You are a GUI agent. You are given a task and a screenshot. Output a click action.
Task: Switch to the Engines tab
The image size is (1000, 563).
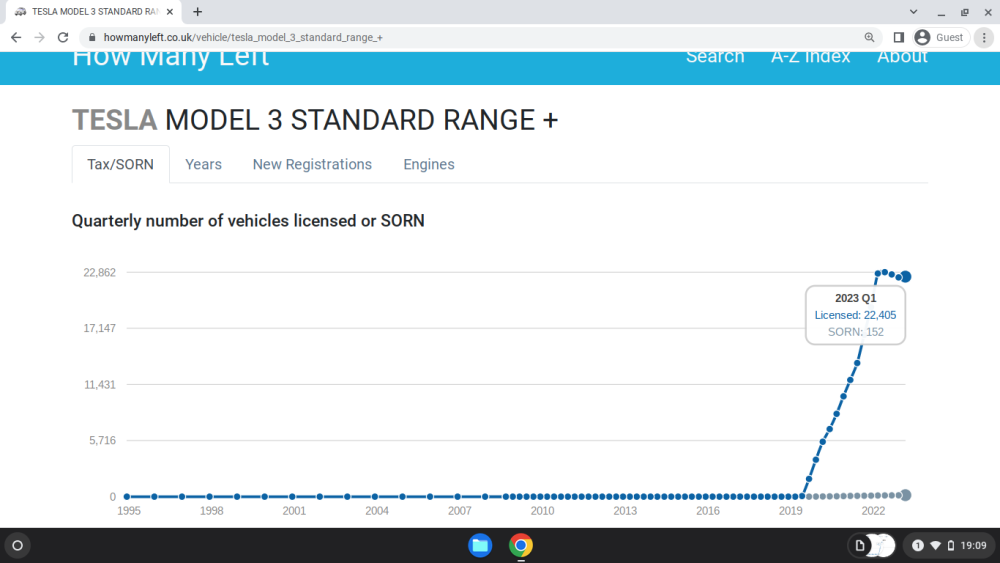click(x=429, y=165)
